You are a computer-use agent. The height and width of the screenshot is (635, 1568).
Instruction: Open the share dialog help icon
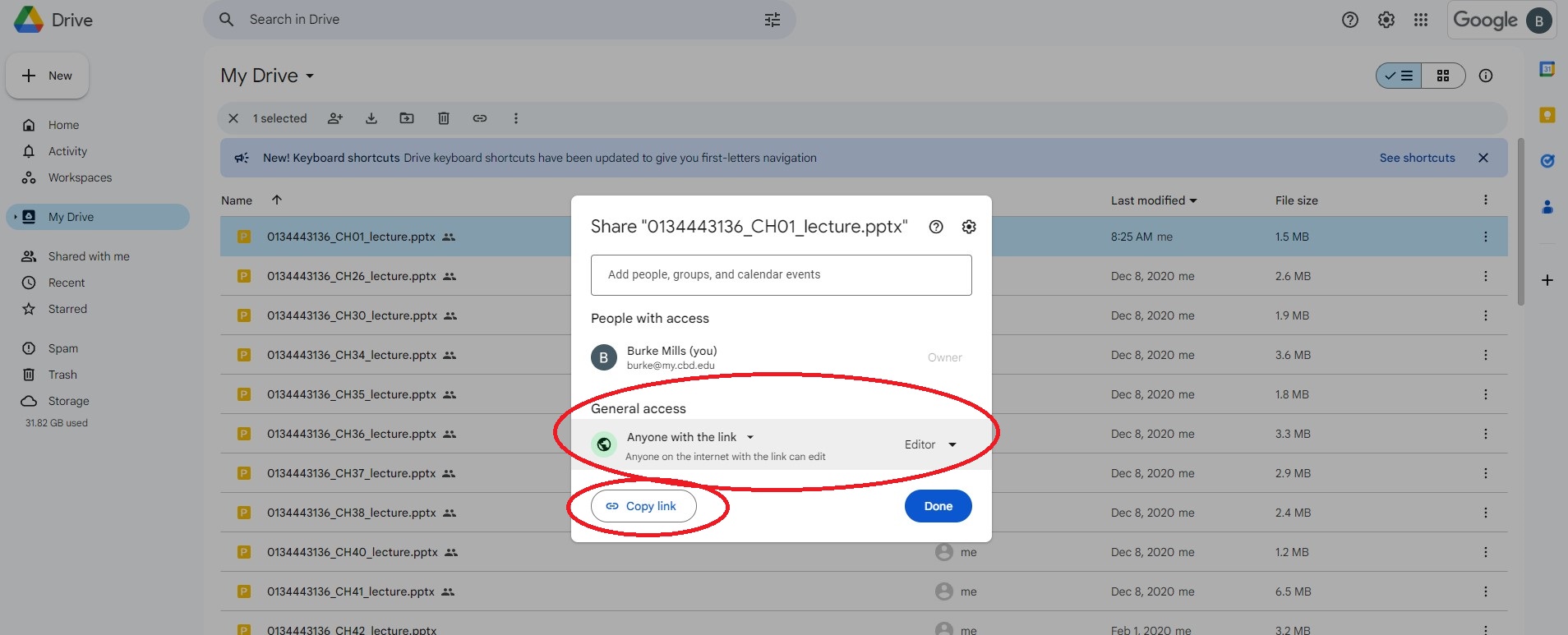point(936,227)
